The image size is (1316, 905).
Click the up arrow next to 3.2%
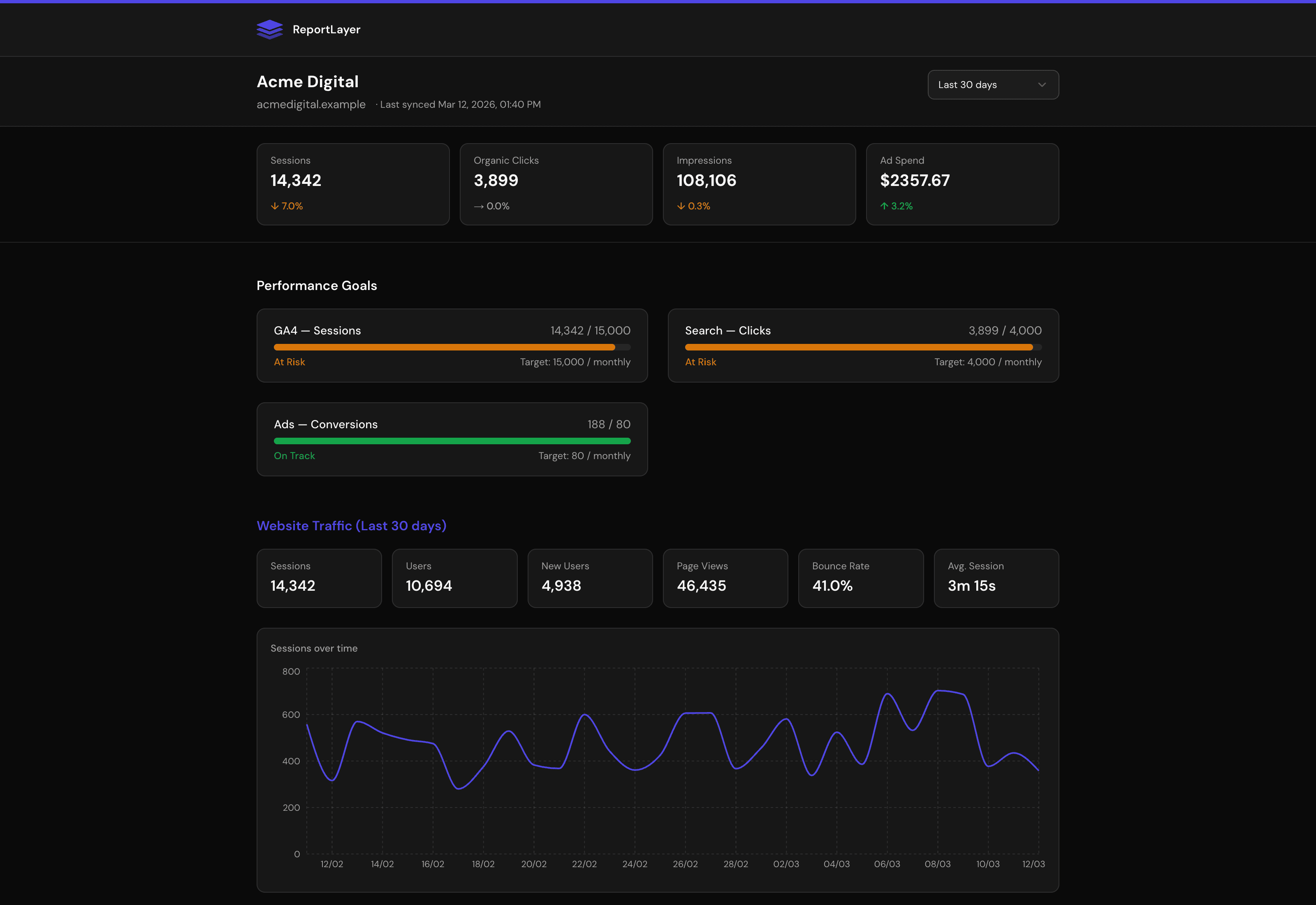point(884,206)
